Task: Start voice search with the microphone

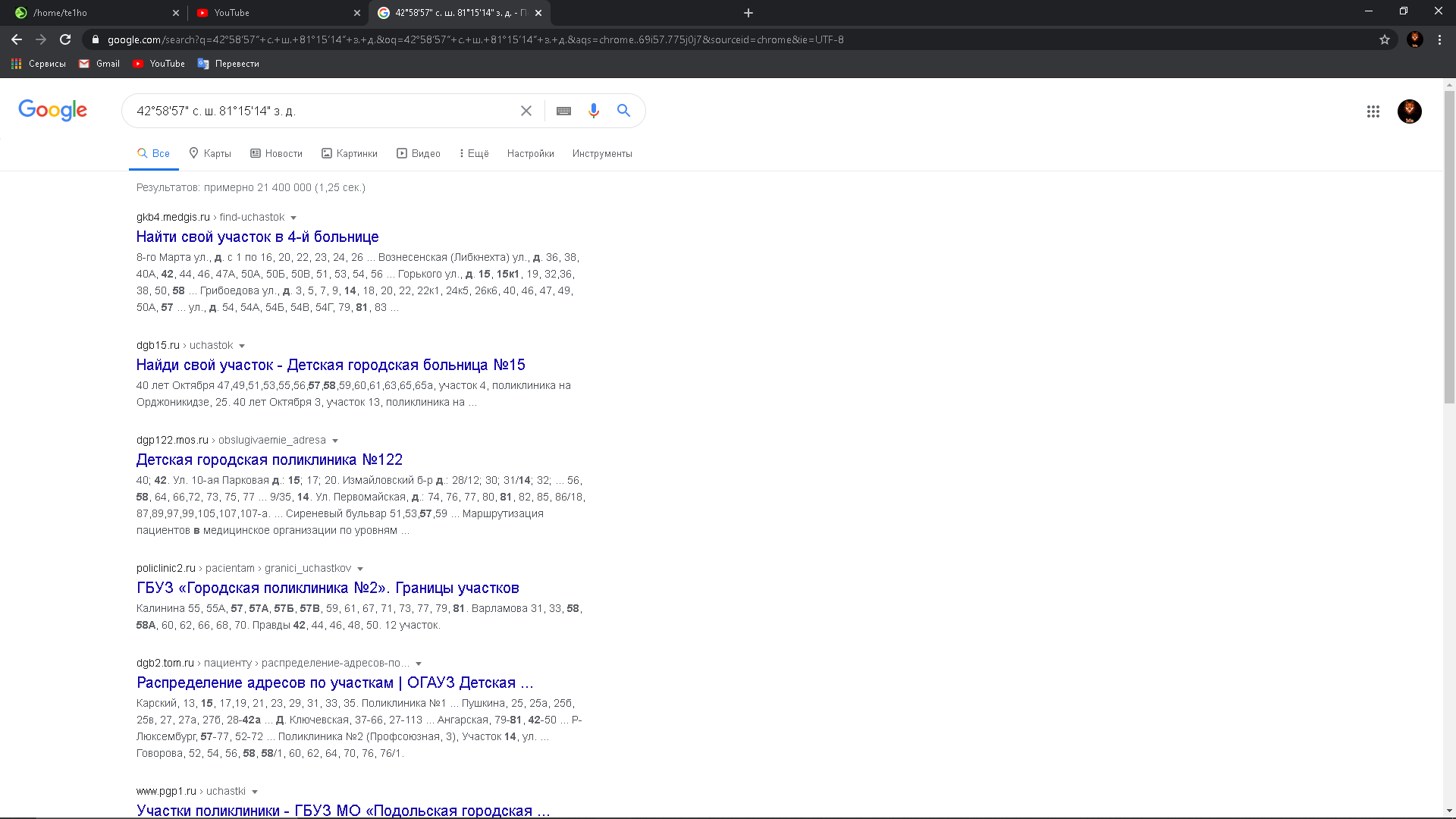Action: pyautogui.click(x=594, y=111)
